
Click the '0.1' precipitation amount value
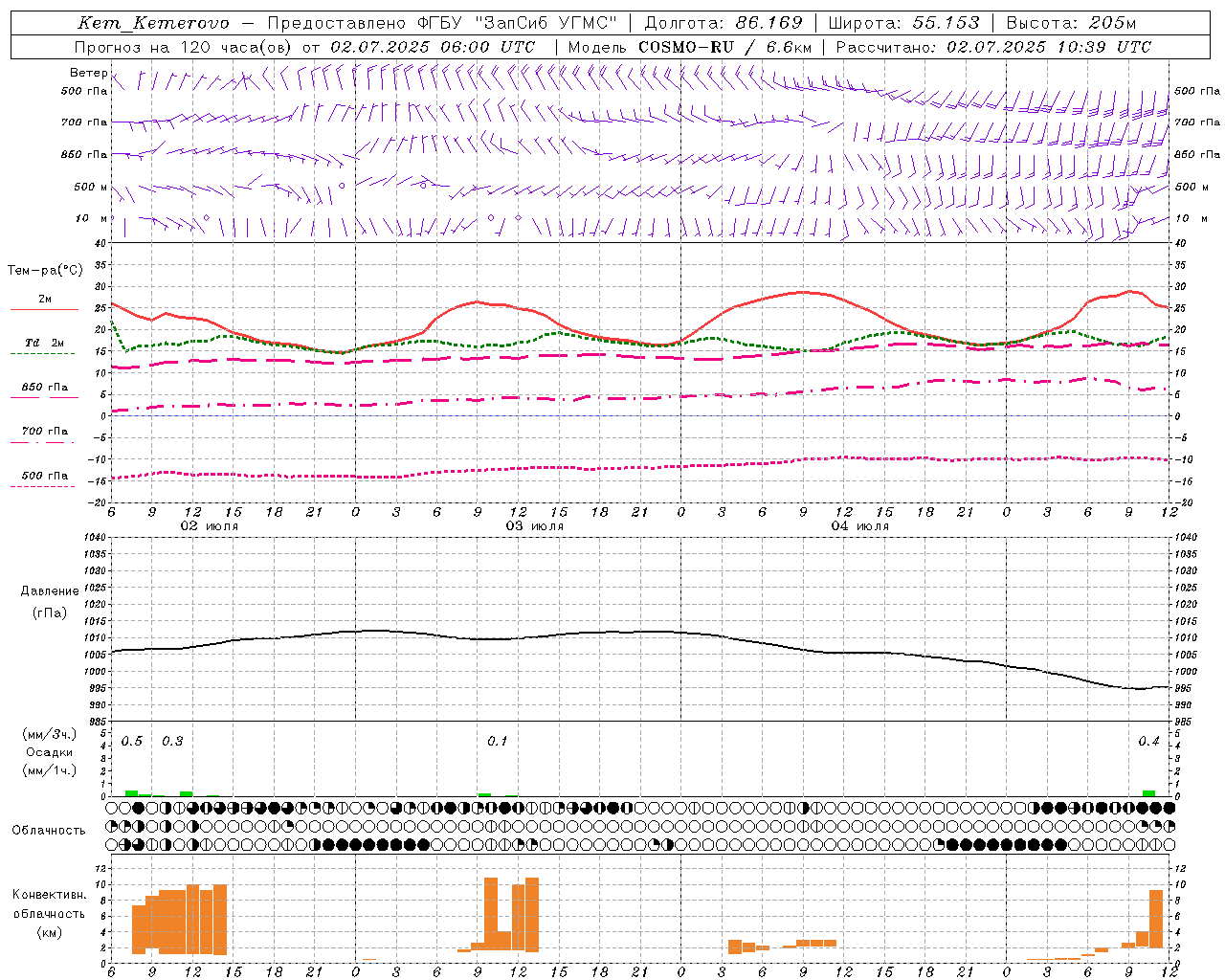click(498, 742)
